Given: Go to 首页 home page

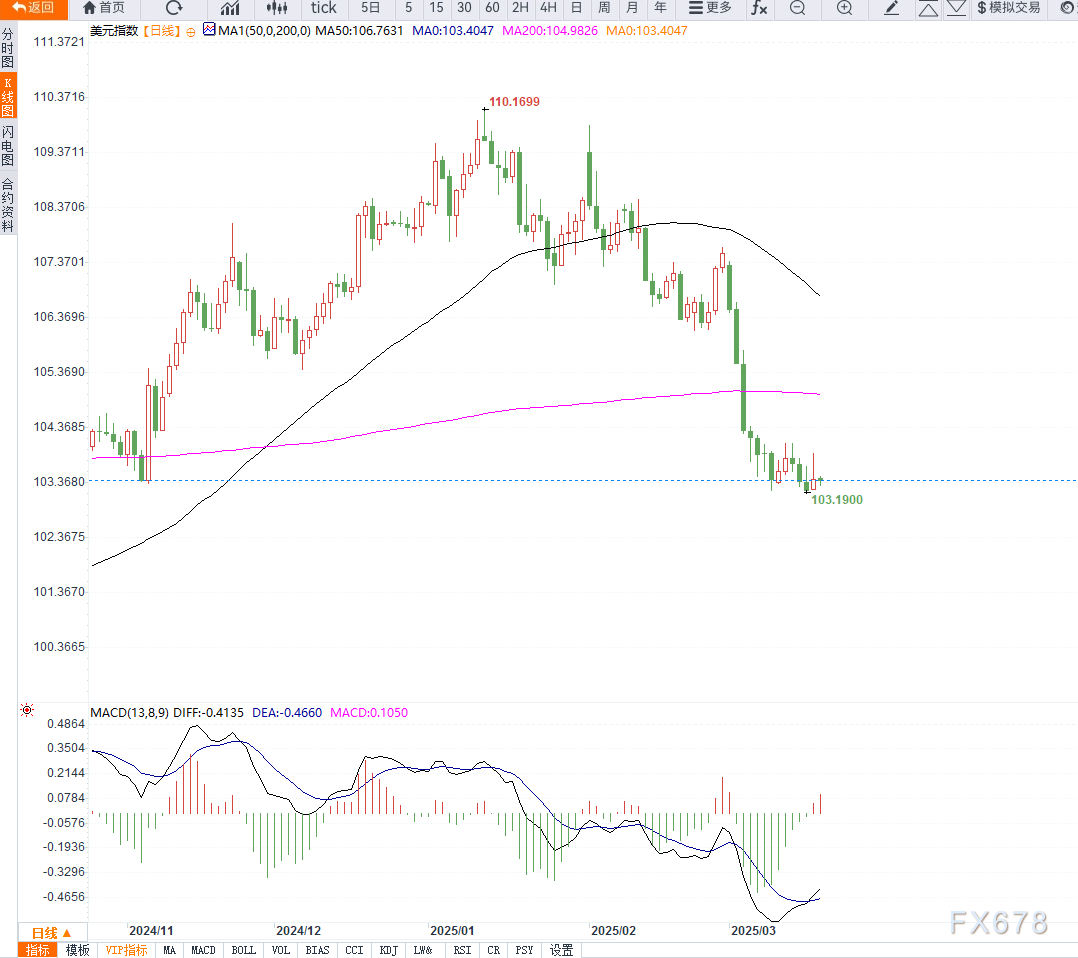Looking at the screenshot, I should (x=103, y=8).
